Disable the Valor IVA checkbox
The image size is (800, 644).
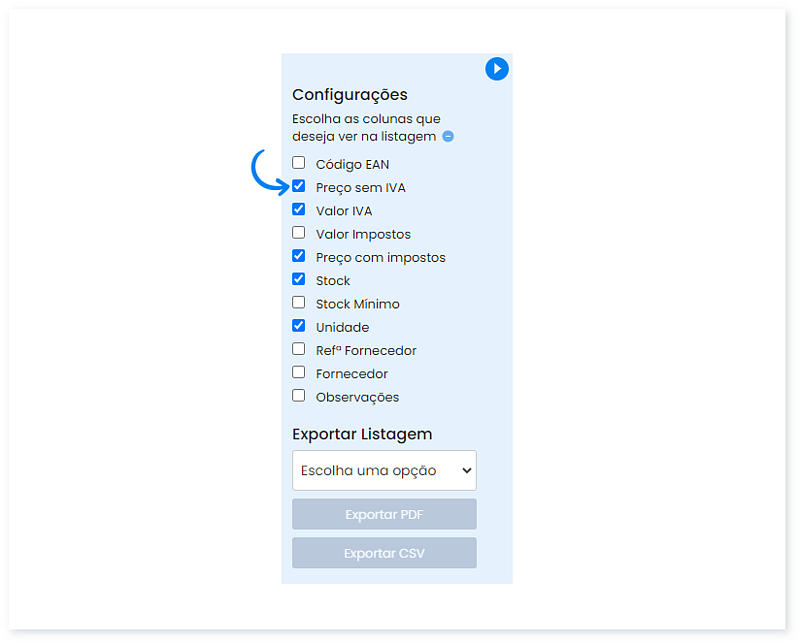click(298, 209)
